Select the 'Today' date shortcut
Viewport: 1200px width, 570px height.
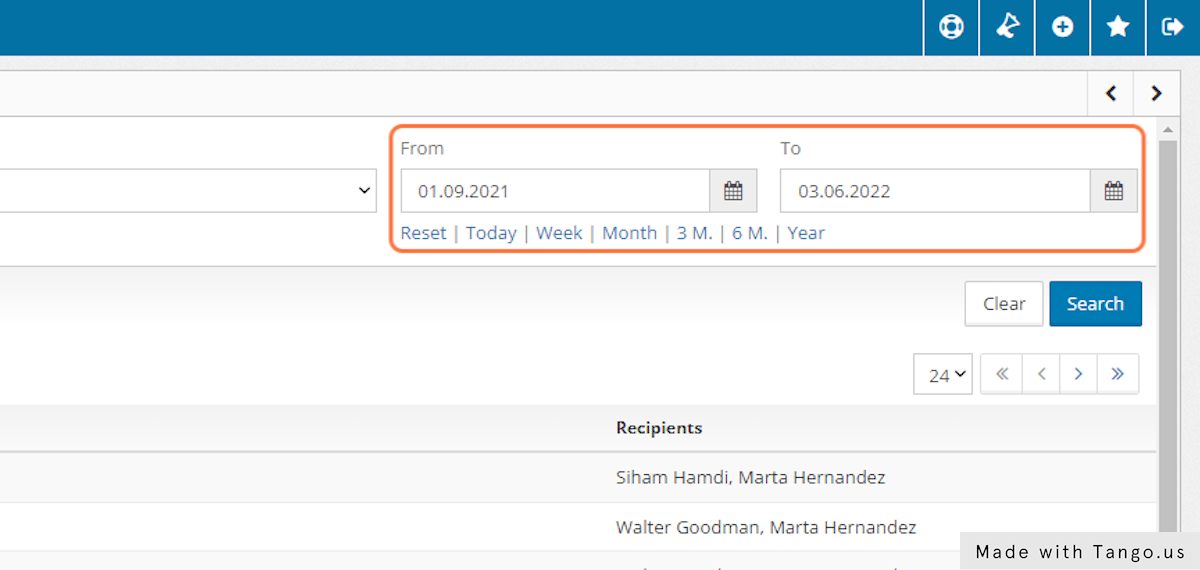[x=491, y=233]
